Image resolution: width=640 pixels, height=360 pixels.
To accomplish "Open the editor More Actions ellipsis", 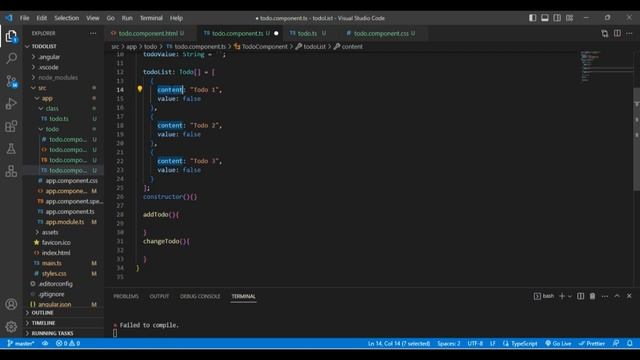I will [629, 33].
